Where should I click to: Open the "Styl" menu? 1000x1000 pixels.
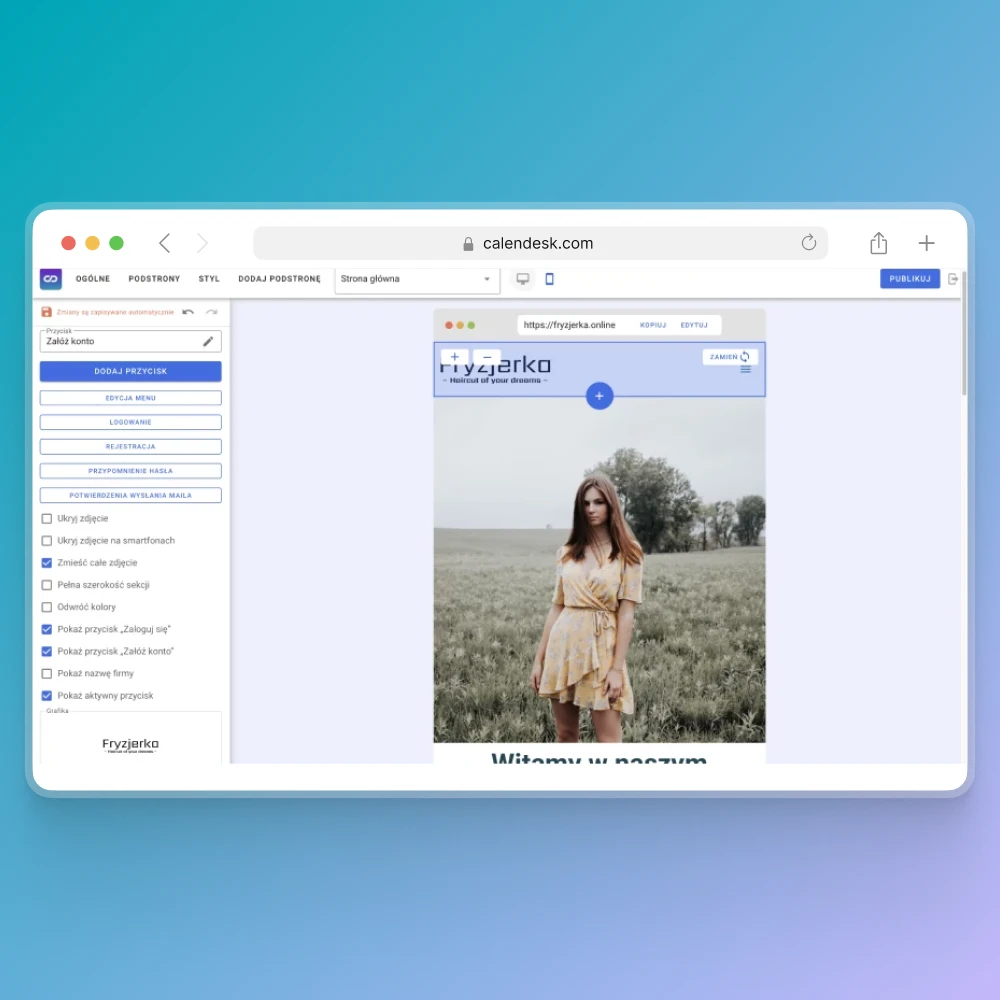pyautogui.click(x=209, y=279)
